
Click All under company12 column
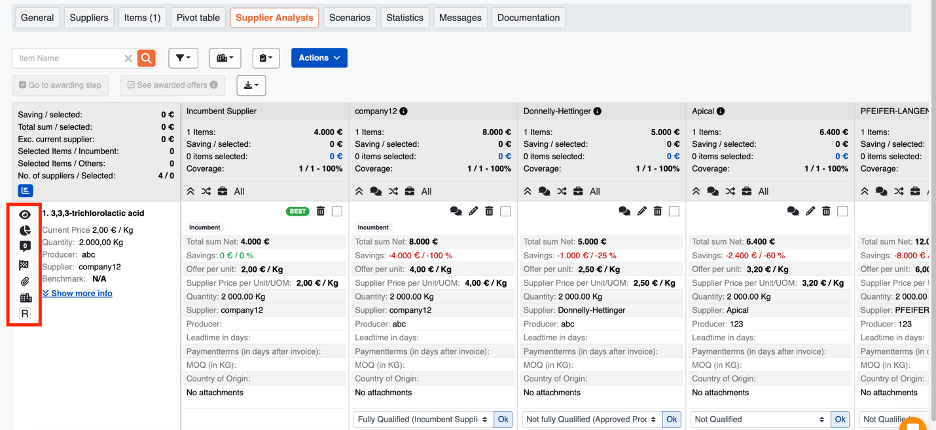click(x=426, y=192)
